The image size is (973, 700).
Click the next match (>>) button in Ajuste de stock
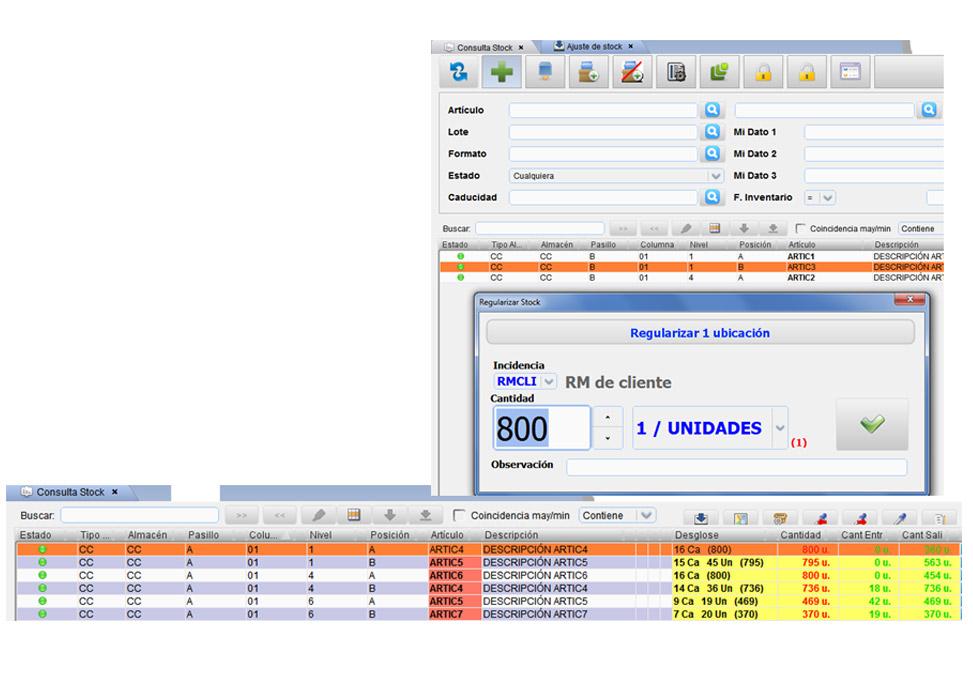[x=623, y=228]
